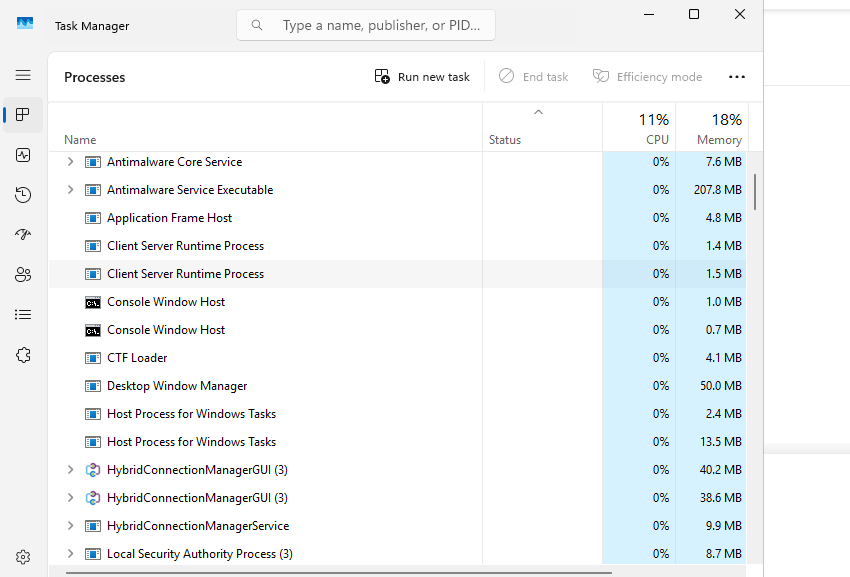The image size is (850, 577).
Task: Click the 50.0 MB memory value
Action: [x=720, y=386]
